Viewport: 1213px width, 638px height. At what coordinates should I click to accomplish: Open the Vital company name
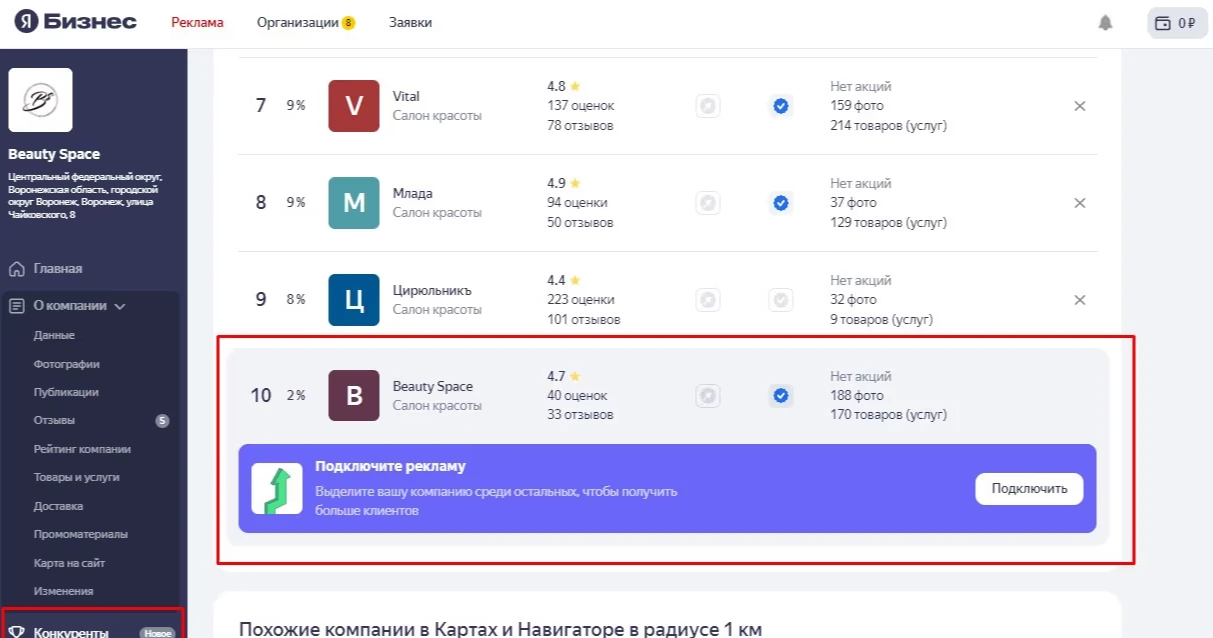(x=406, y=96)
